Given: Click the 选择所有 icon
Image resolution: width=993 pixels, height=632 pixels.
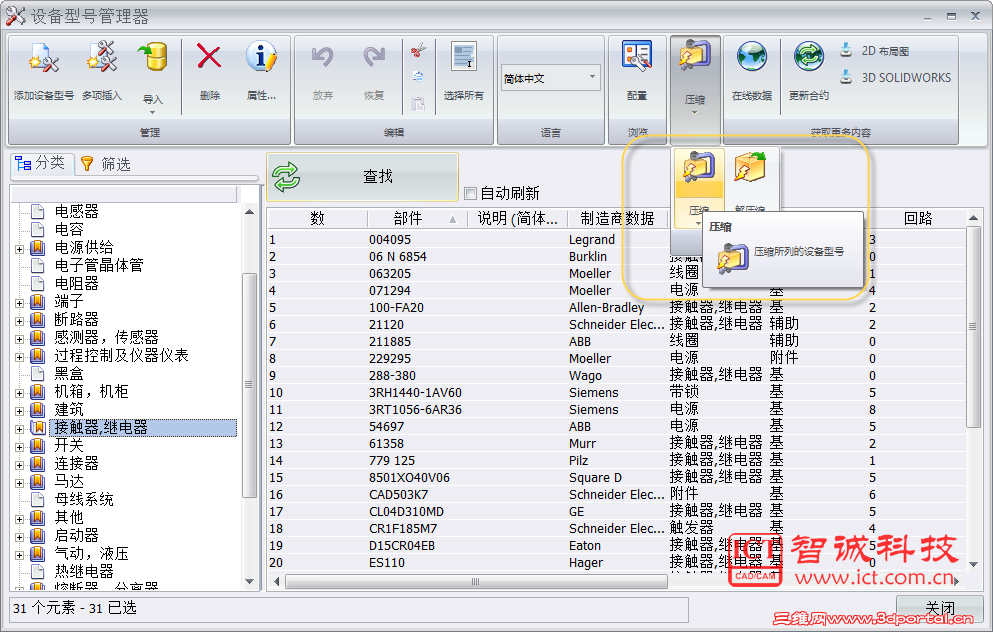Looking at the screenshot, I should 464,57.
